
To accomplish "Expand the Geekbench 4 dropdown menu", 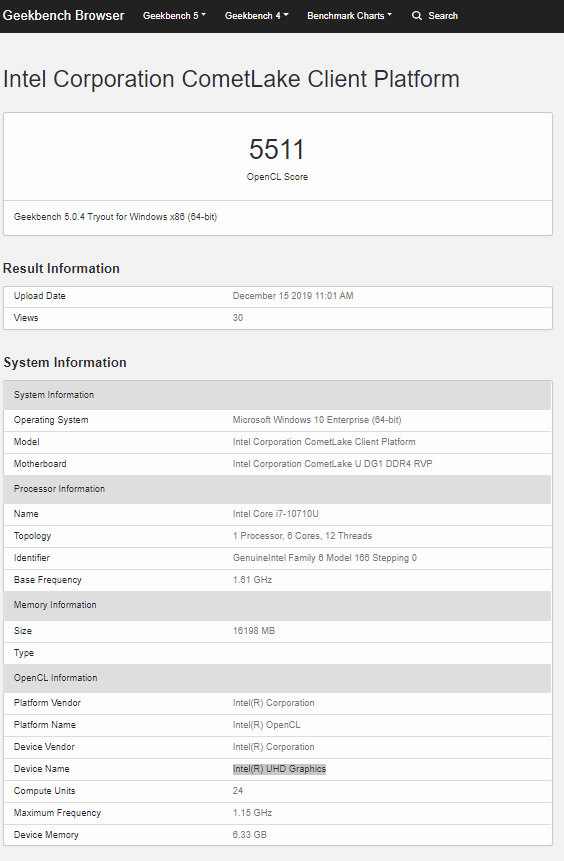I will pos(256,16).
